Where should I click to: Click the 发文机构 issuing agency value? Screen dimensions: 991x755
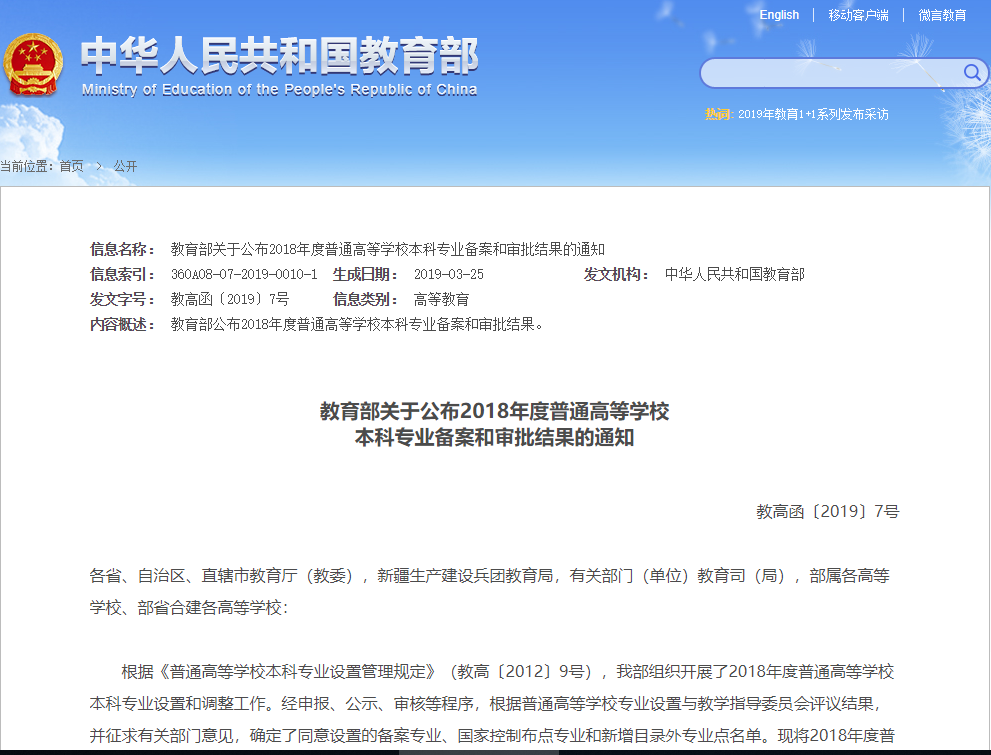tap(734, 274)
